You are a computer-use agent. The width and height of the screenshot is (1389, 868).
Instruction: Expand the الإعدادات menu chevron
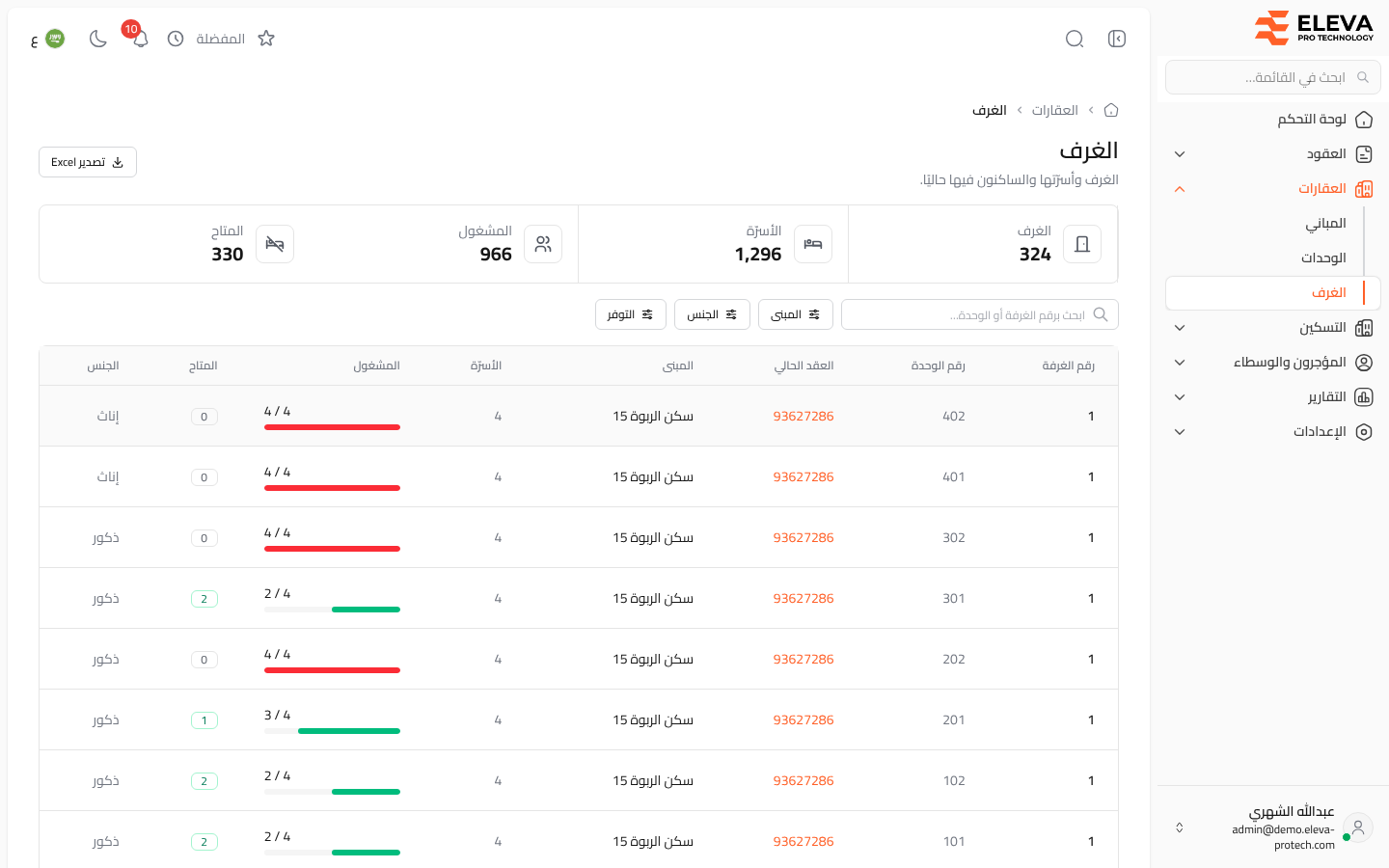point(1180,432)
